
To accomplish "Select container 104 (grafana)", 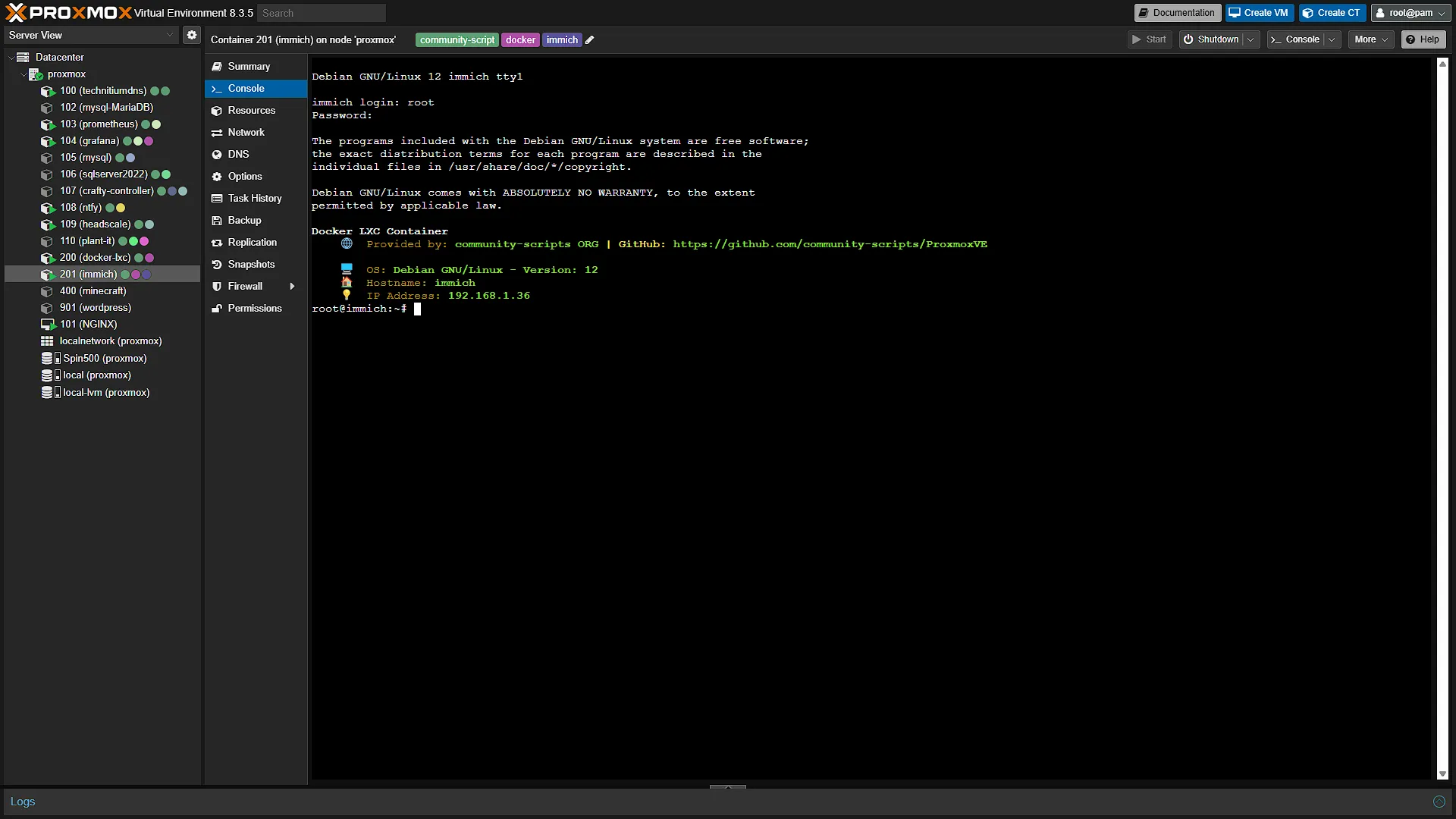I will 89,141.
